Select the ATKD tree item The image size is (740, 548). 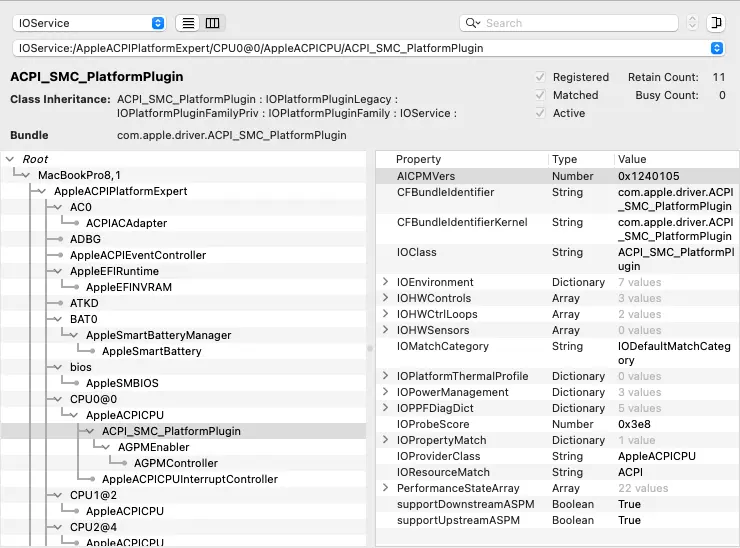[x=84, y=303]
